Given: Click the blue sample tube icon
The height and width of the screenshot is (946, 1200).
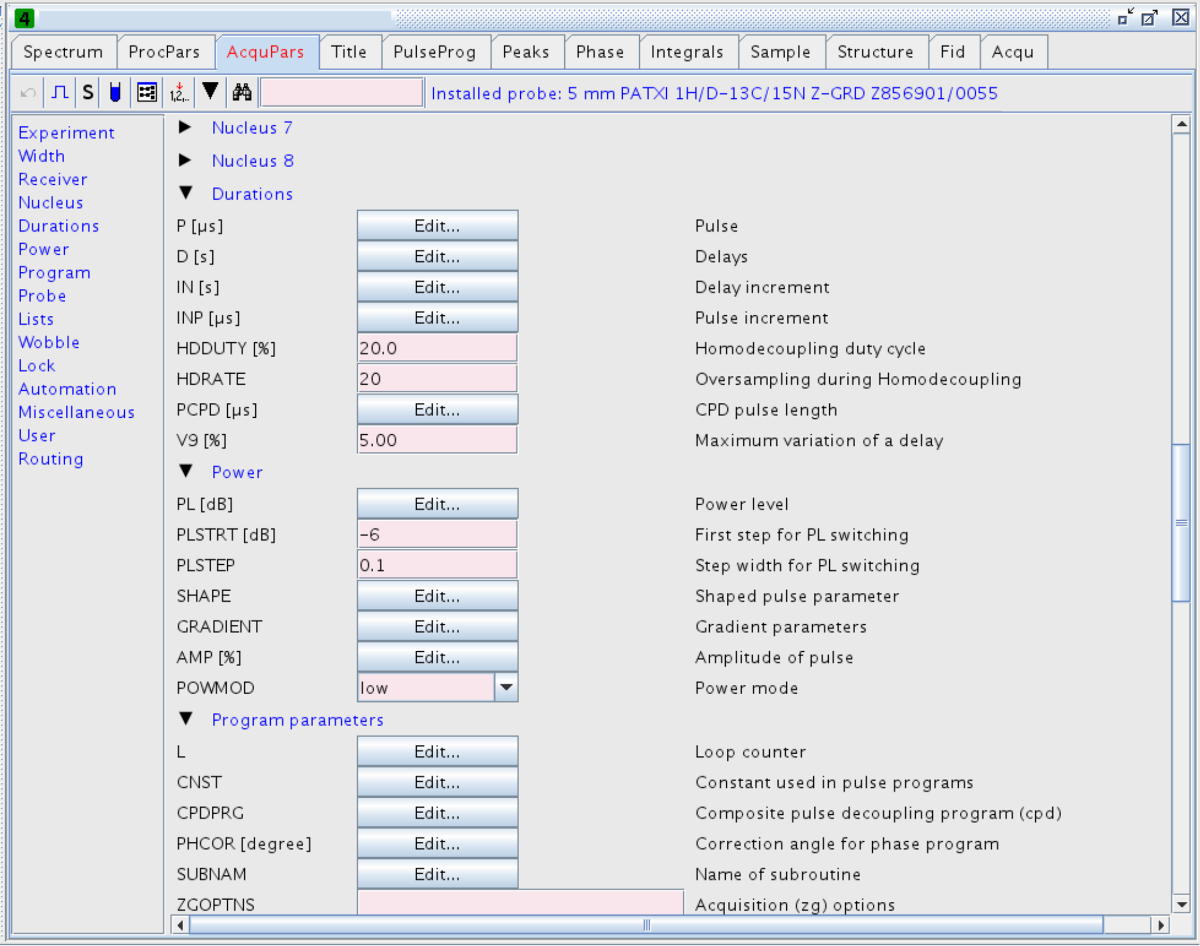Looking at the screenshot, I should (115, 93).
